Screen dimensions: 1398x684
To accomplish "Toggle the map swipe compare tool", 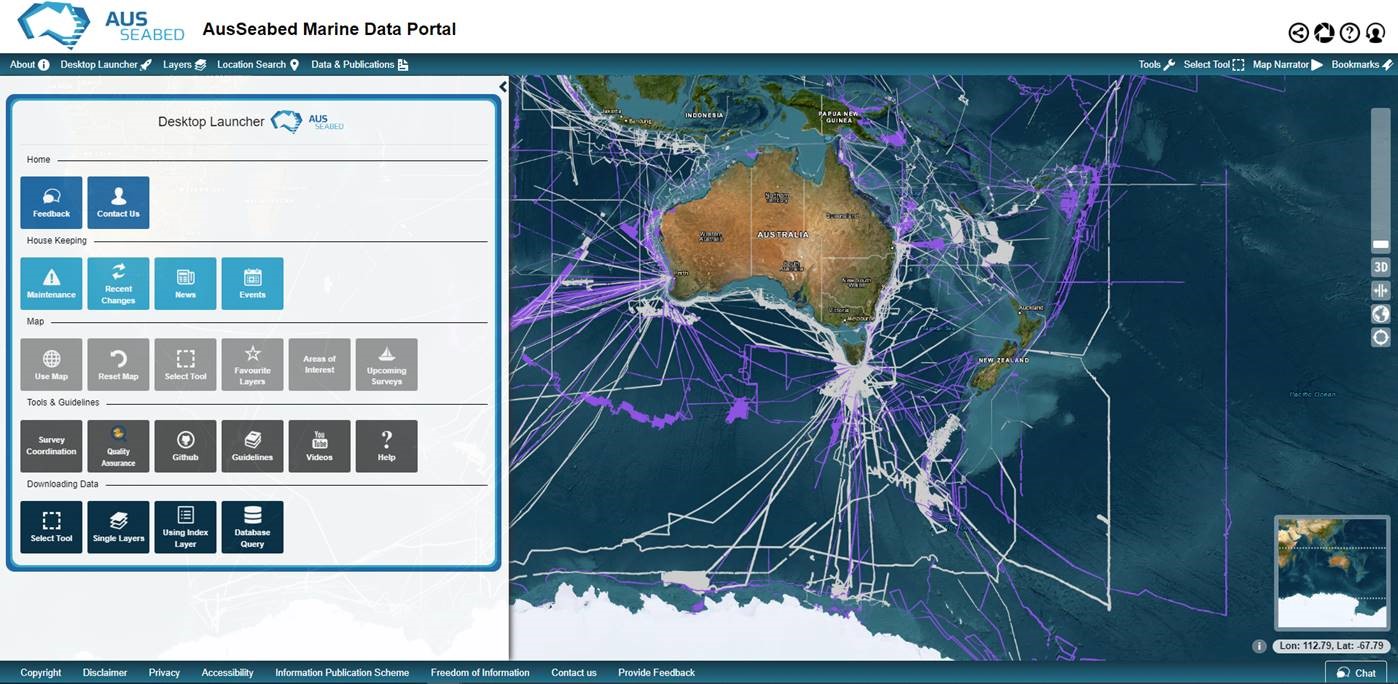I will (x=1380, y=291).
